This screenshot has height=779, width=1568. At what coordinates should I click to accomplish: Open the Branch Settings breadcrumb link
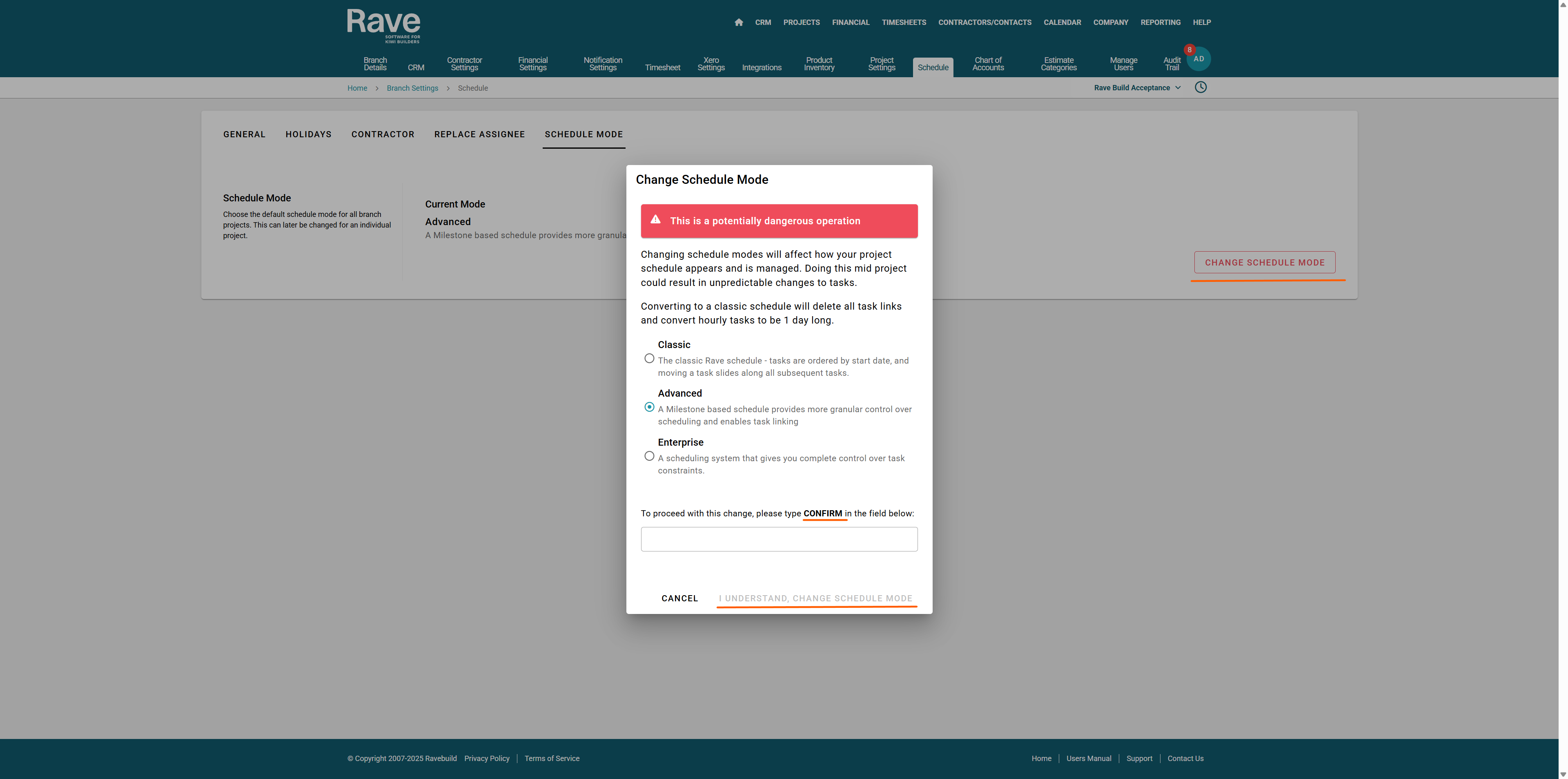tap(412, 88)
